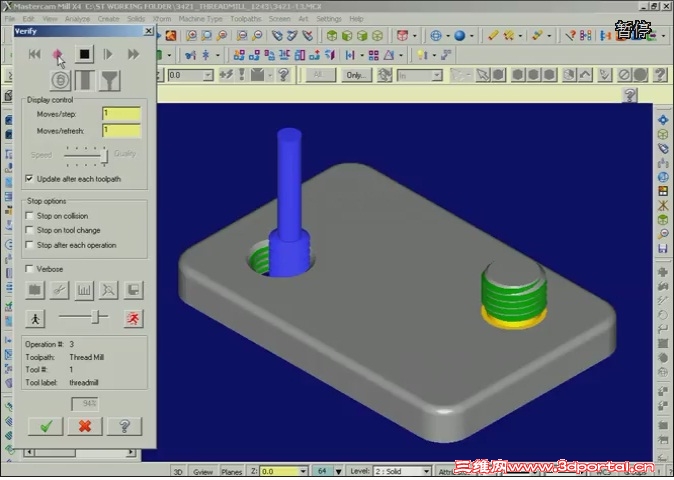Click the arrow with question mark analyze icon
The image size is (674, 480).
(x=570, y=35)
